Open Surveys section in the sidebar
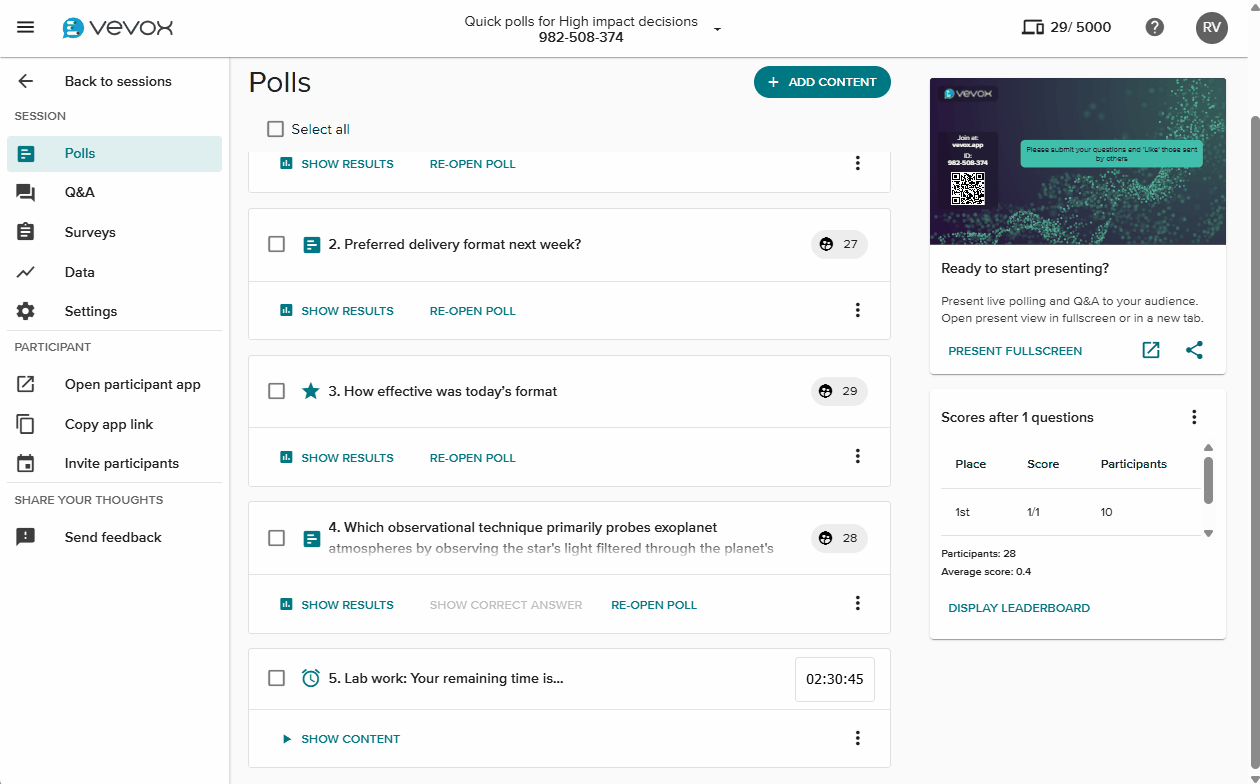 tap(90, 232)
